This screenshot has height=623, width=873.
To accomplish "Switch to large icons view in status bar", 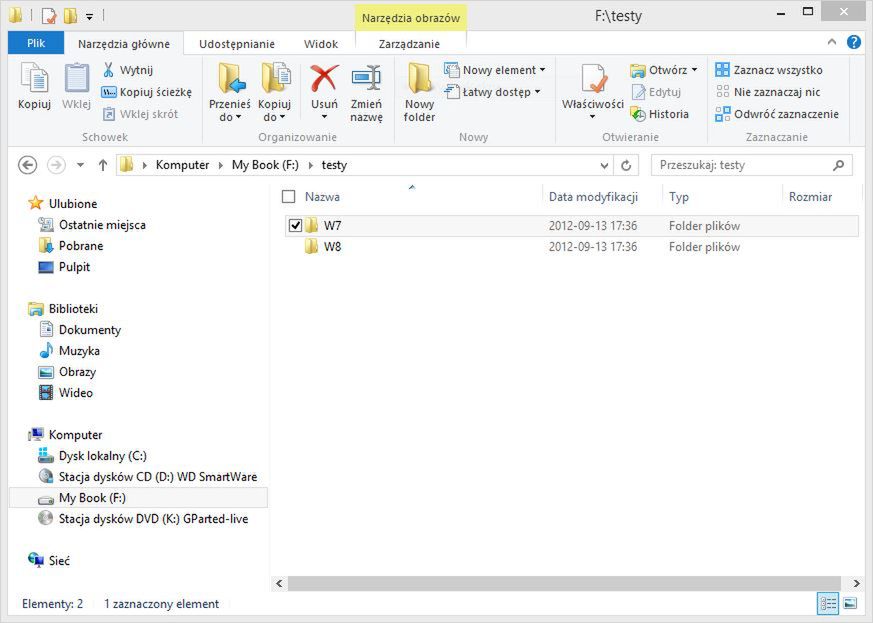I will click(850, 604).
